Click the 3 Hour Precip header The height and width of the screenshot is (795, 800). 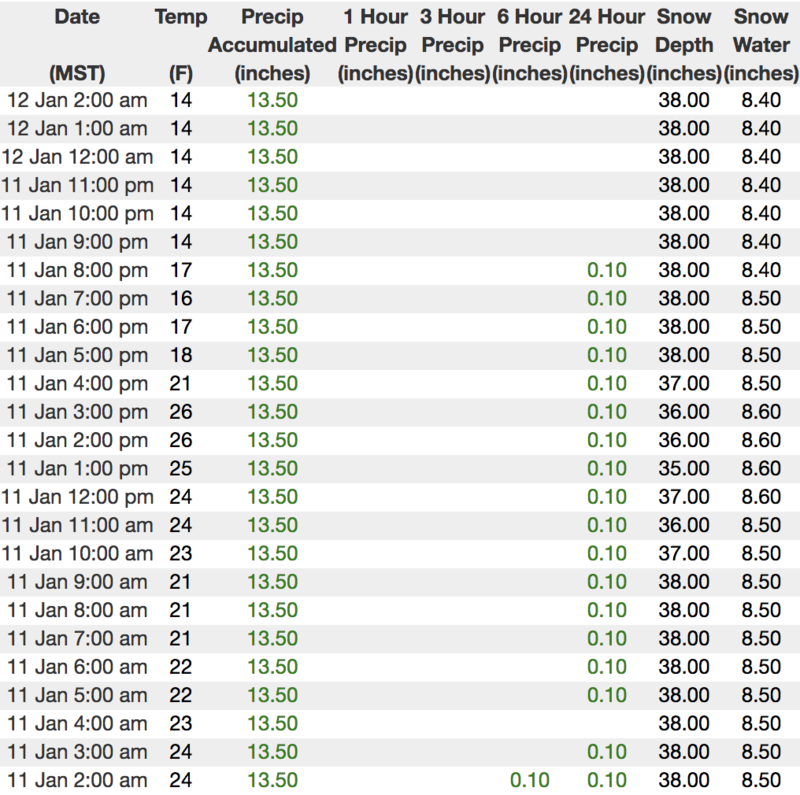point(453,45)
